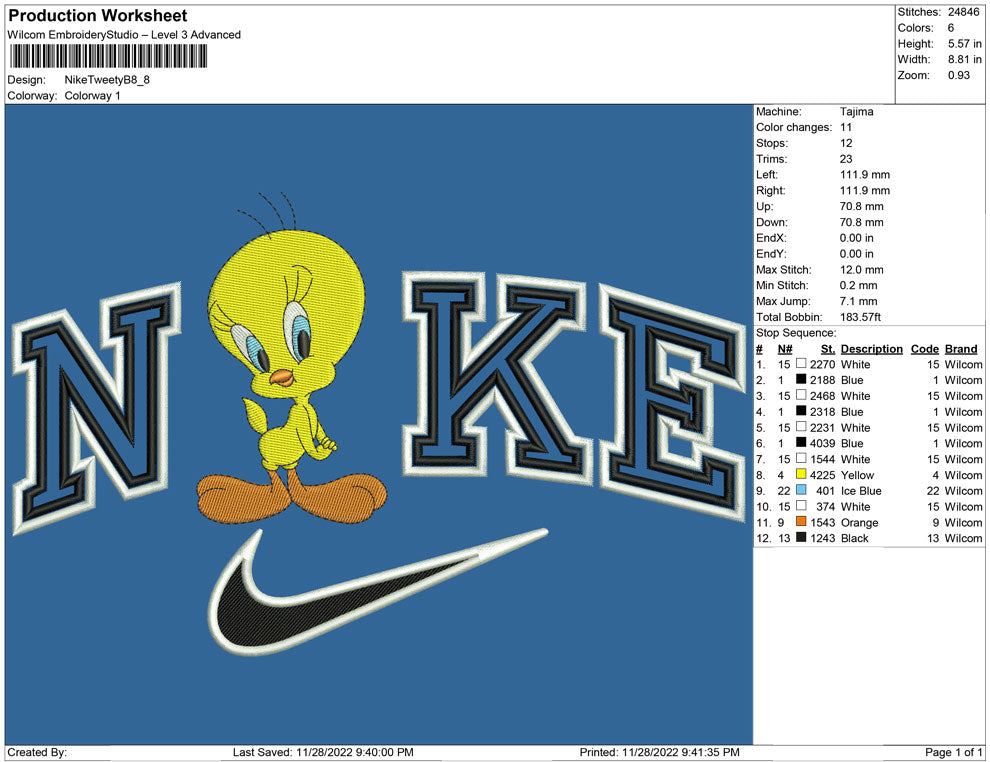Image resolution: width=990 pixels, height=762 pixels.
Task: Click the "Last Saved: 11/28/2022 9:40:00 PM" footer
Action: (323, 752)
